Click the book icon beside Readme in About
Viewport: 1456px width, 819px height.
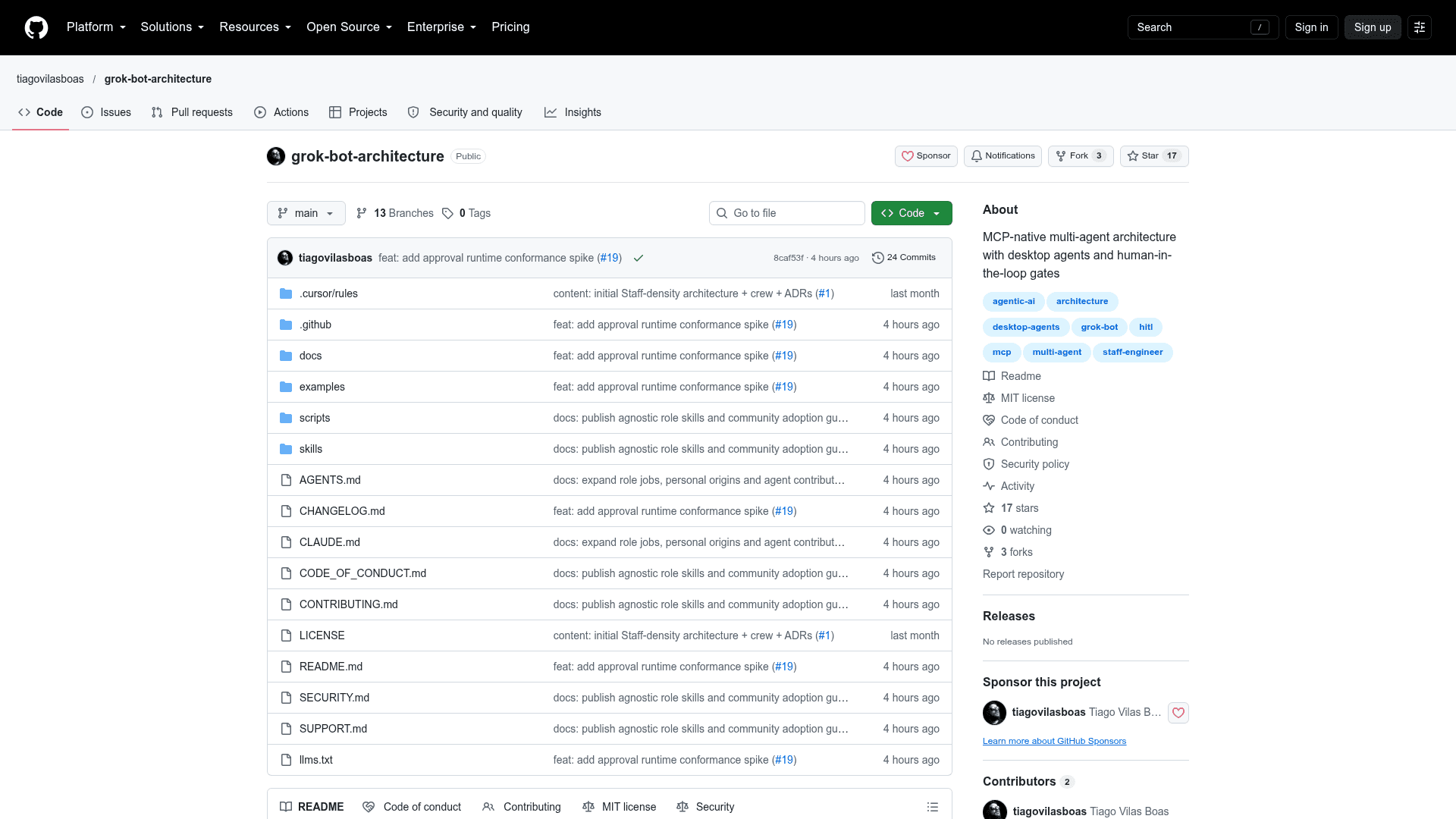[989, 376]
